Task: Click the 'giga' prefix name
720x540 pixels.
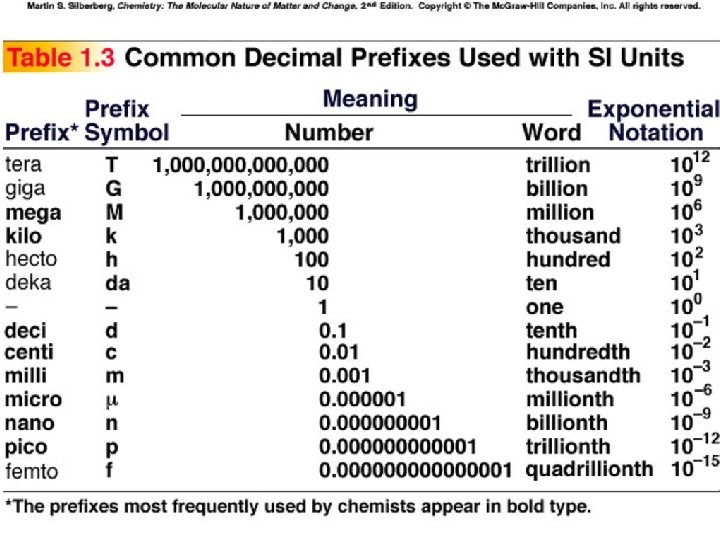Action: point(25,188)
